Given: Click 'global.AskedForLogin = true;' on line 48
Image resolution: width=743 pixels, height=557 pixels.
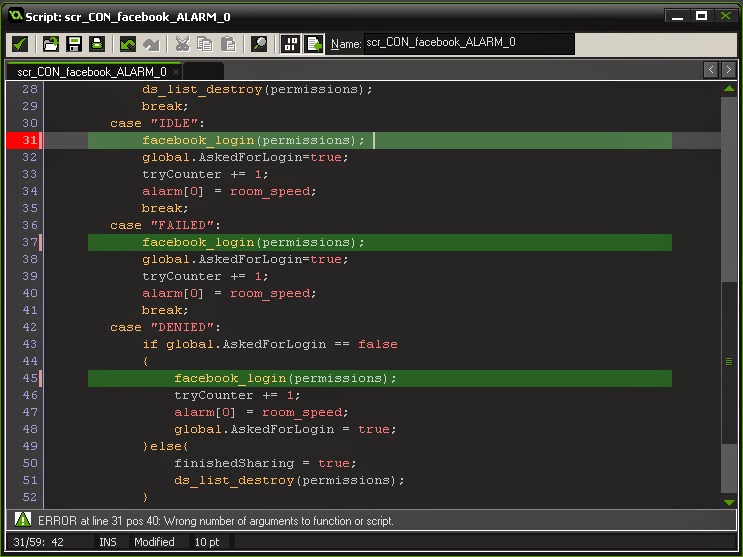Looking at the screenshot, I should coord(285,429).
